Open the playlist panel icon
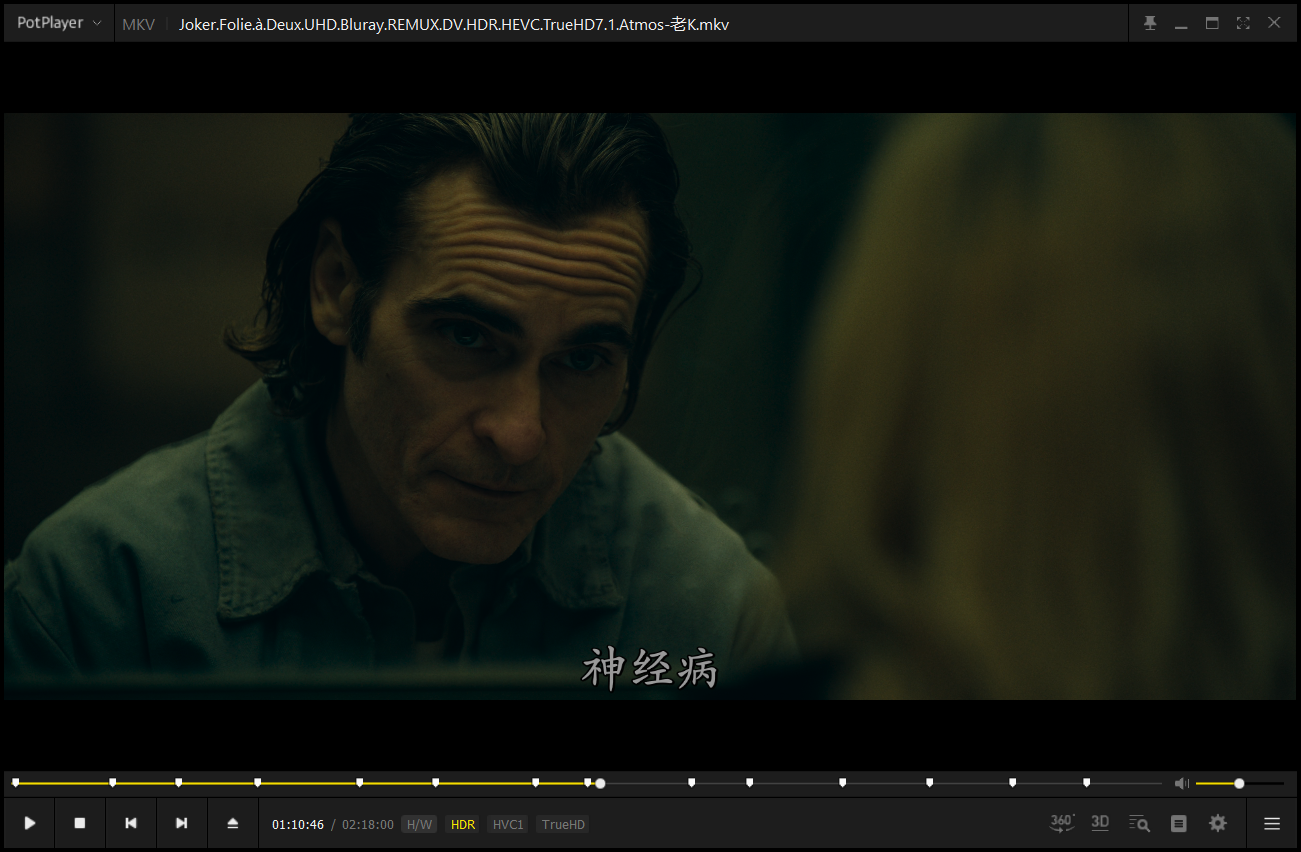Viewport: 1301px width, 852px height. click(1178, 823)
